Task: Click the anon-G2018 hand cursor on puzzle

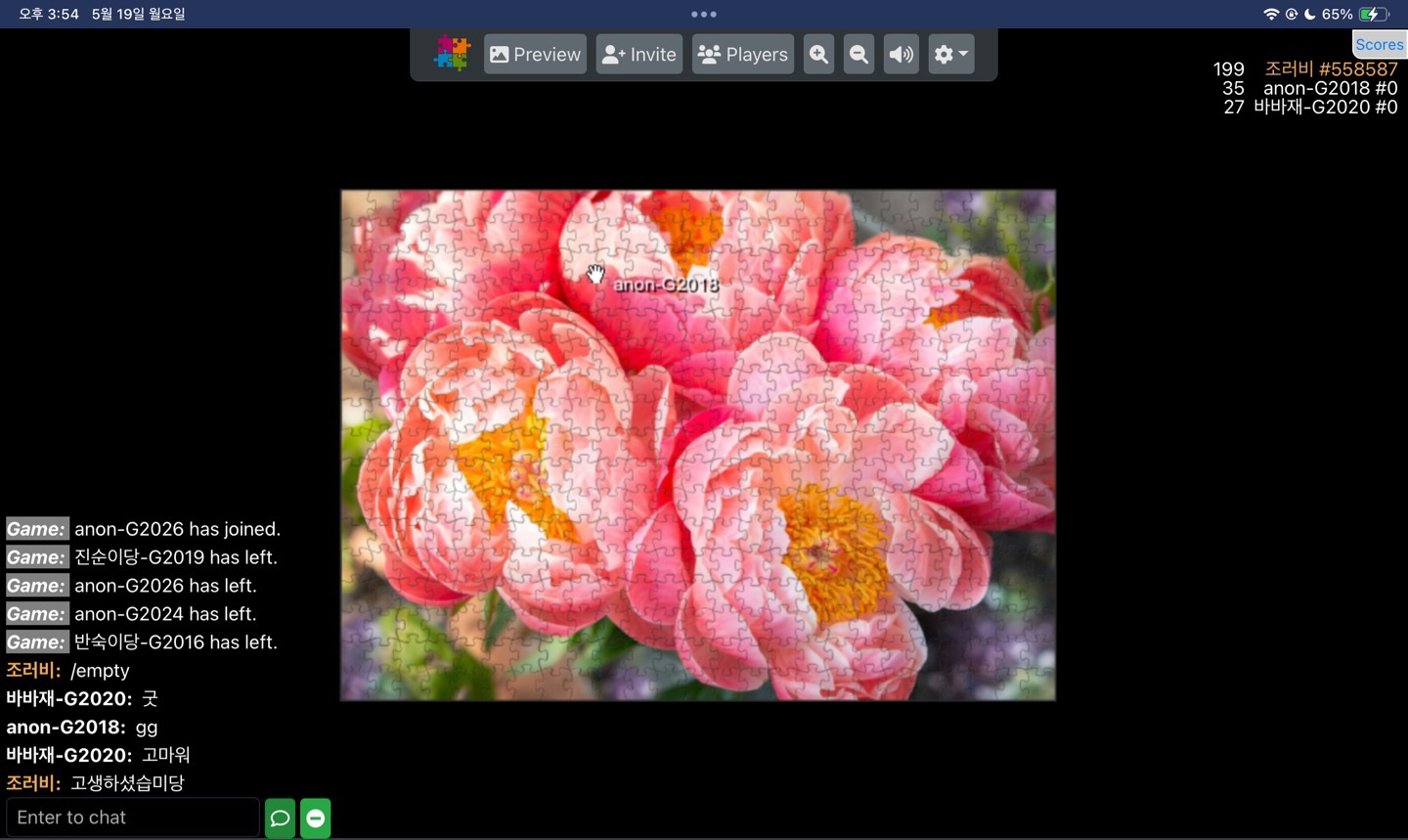Action: tap(595, 275)
